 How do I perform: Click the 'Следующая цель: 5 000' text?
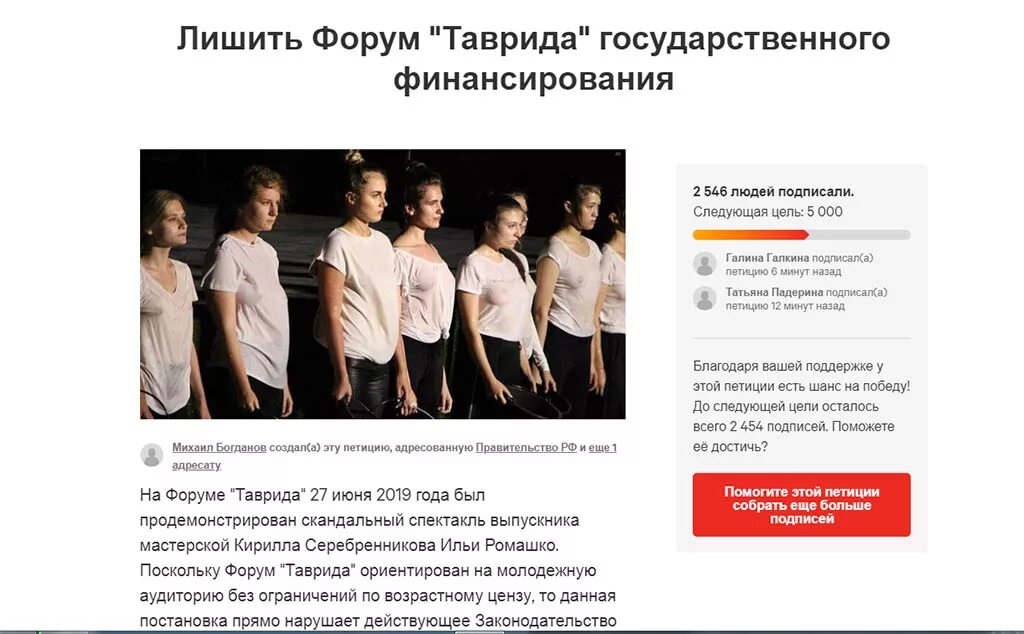767,212
